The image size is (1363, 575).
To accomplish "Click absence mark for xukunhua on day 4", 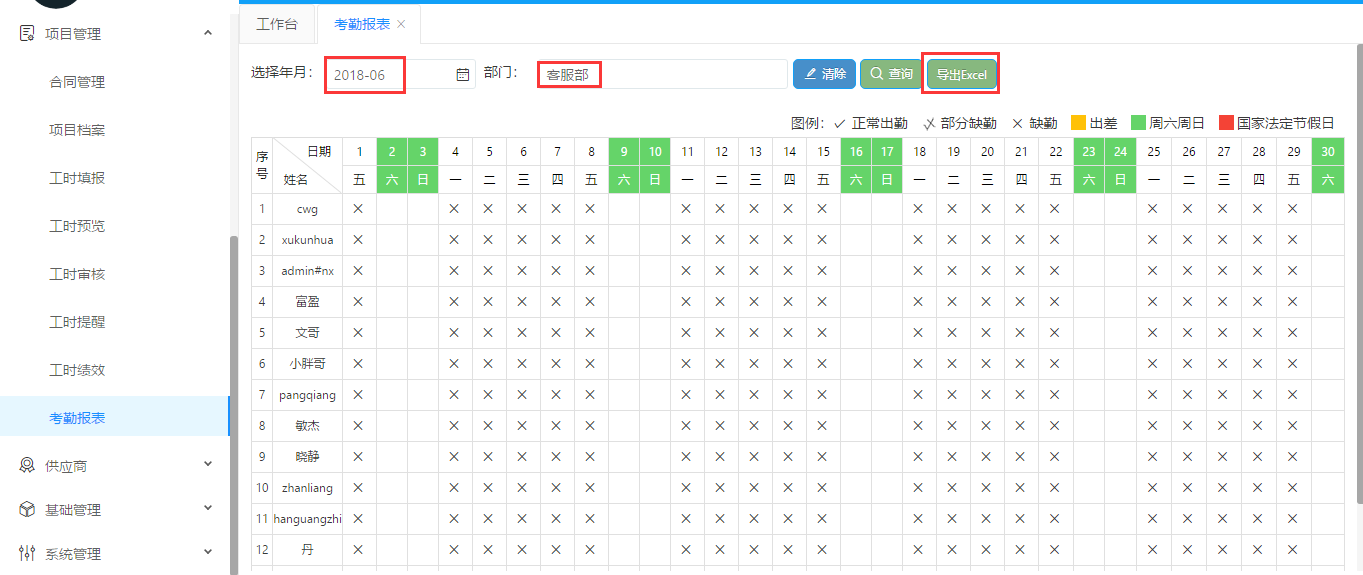I will click(454, 240).
